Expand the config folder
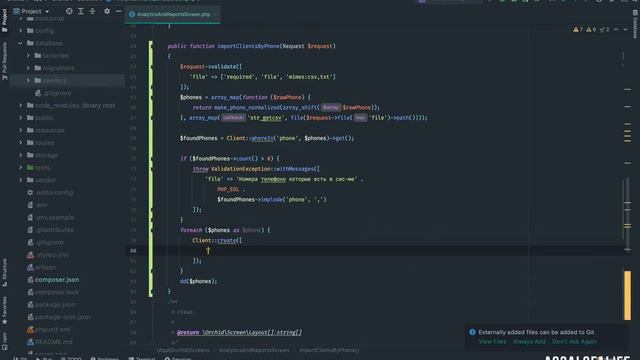 20,31
